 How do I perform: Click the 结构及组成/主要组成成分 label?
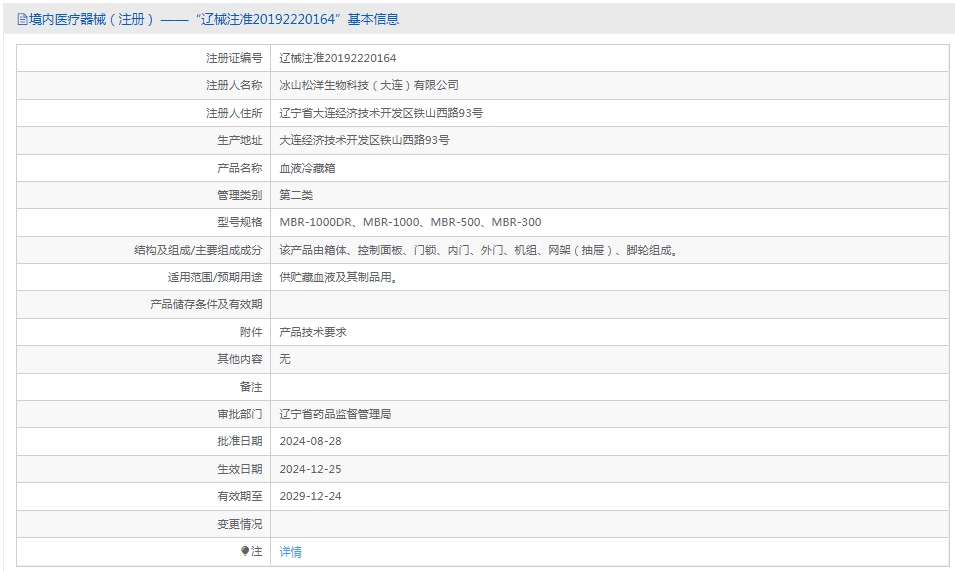pos(198,250)
